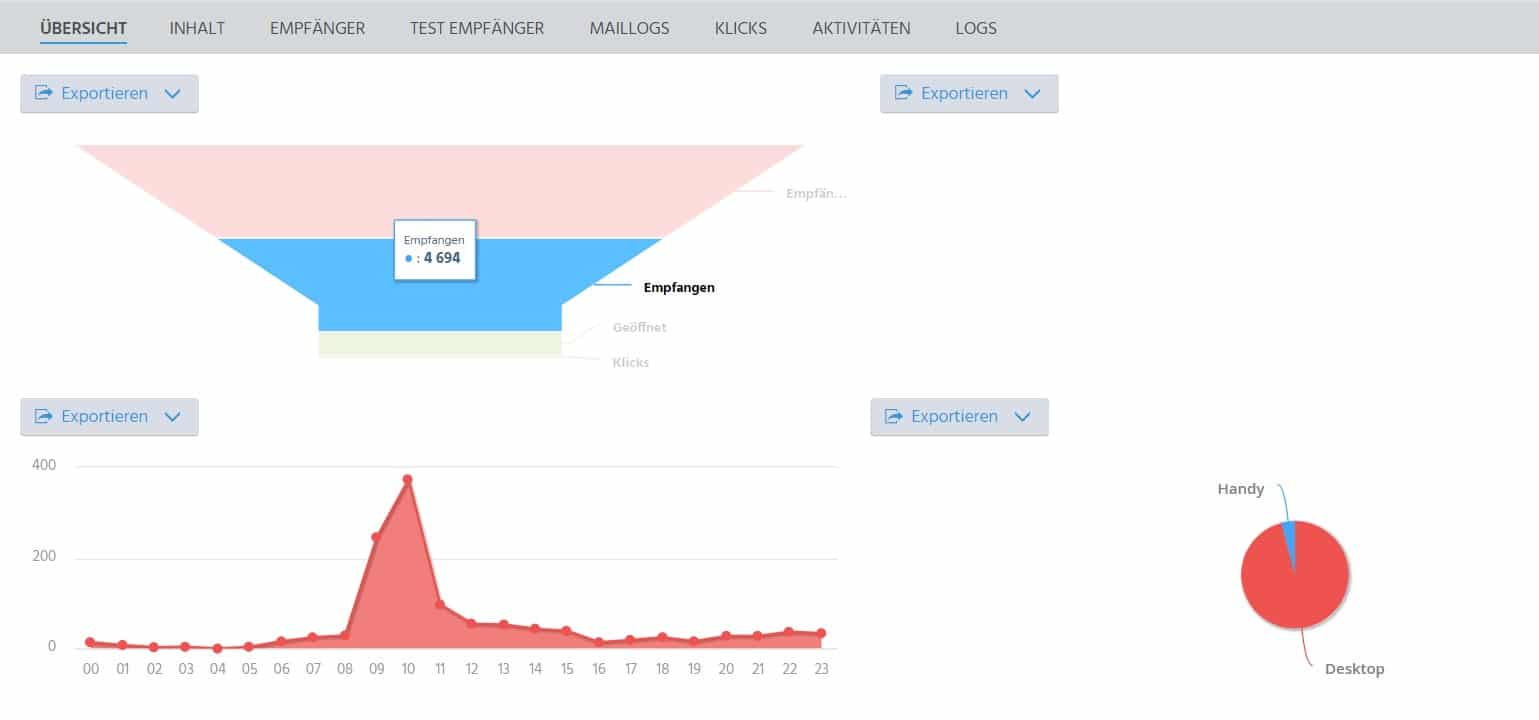Viewport: 1539px width, 720px height.
Task: Click the '10' hour label on the x-axis
Action: tap(408, 669)
